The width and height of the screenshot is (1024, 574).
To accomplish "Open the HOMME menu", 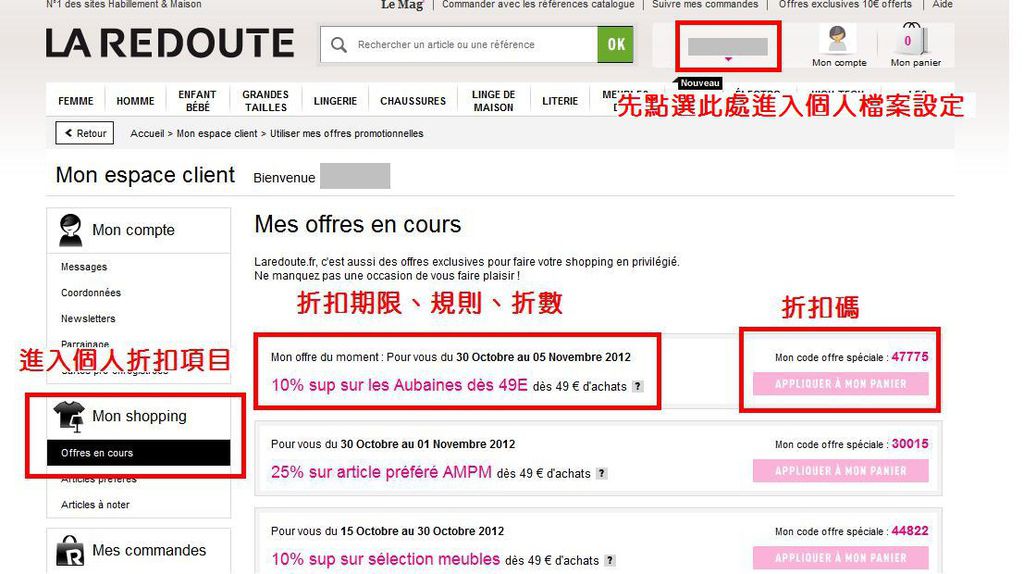I will click(x=135, y=101).
